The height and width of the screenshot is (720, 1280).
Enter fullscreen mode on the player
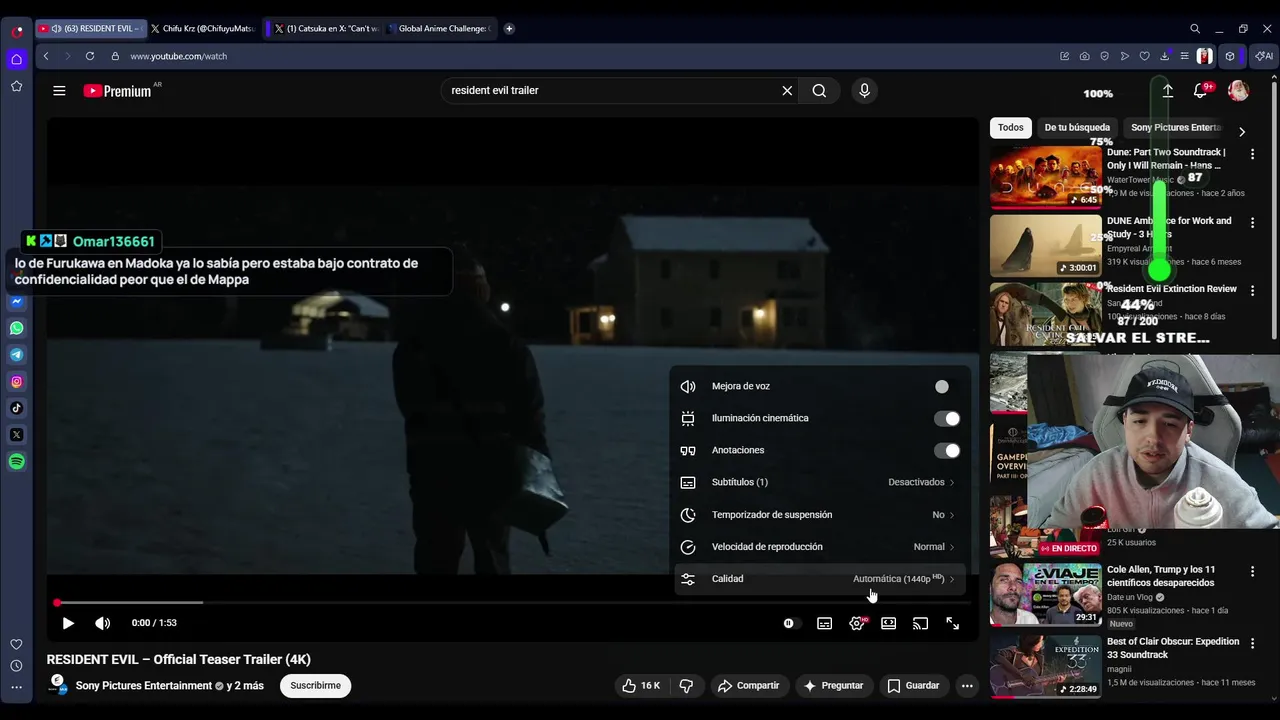952,623
